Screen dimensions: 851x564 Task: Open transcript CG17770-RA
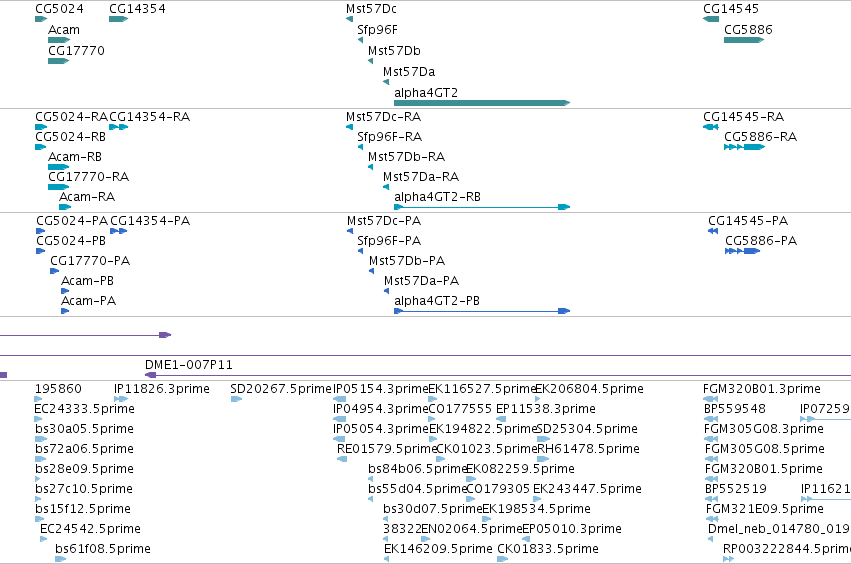pyautogui.click(x=88, y=177)
